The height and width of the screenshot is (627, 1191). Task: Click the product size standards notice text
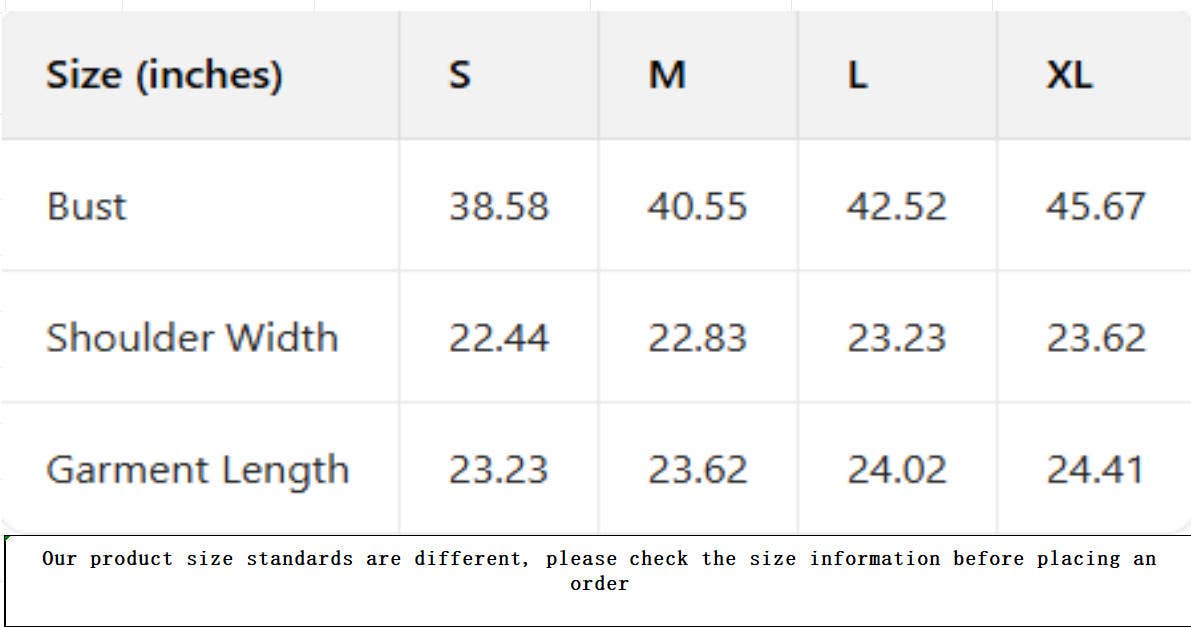599,571
